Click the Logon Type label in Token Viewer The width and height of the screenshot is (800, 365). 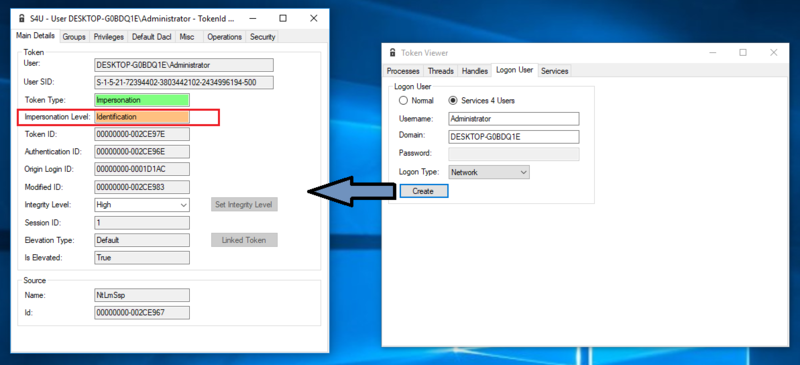(418, 172)
